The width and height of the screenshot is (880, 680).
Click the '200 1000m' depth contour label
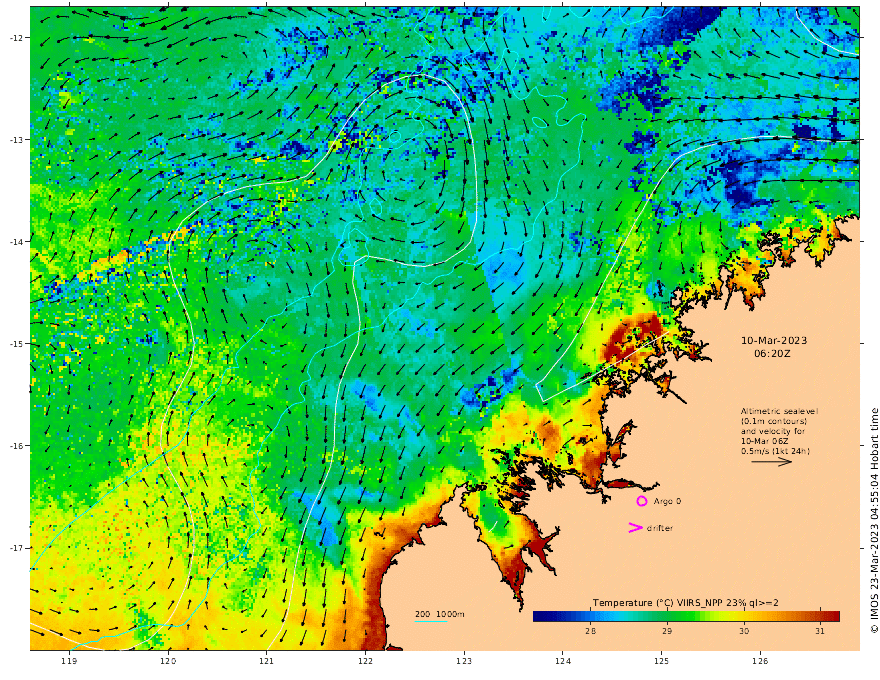tap(440, 614)
